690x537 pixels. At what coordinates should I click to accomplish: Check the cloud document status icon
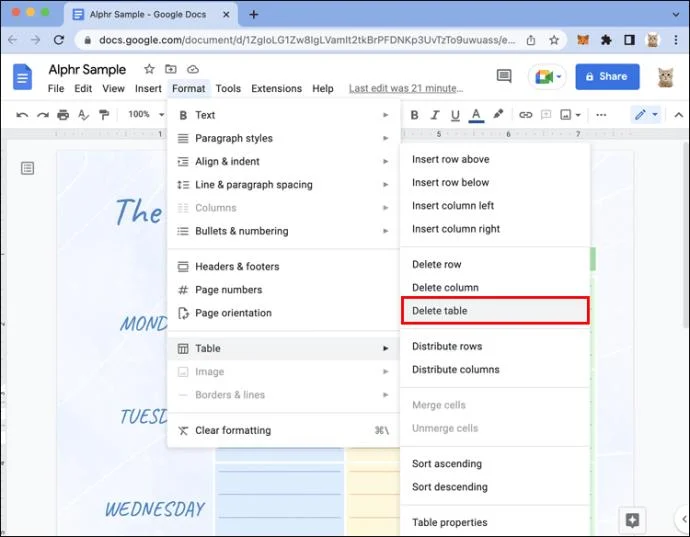[x=193, y=70]
